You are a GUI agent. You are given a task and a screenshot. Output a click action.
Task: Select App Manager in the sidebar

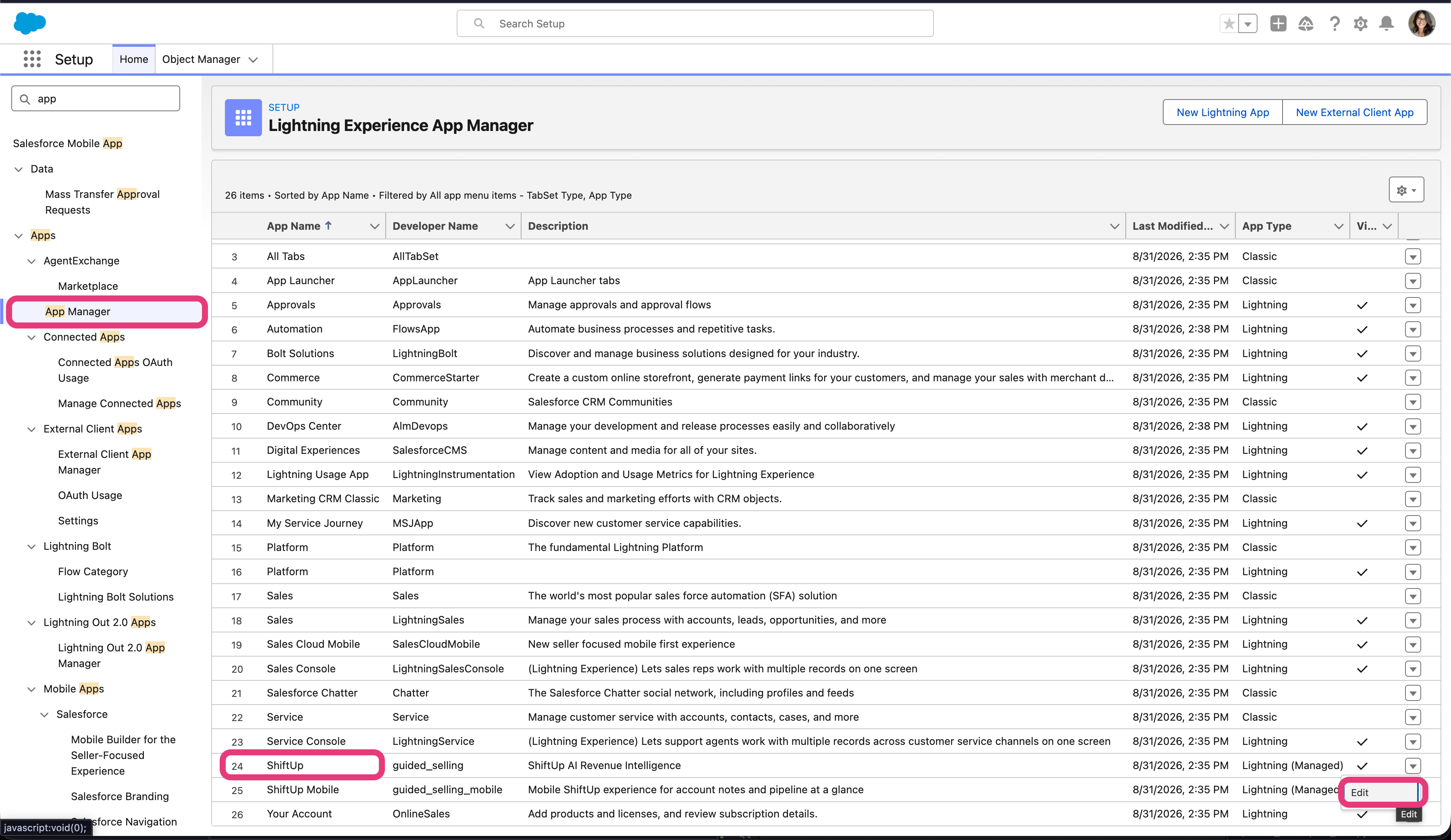[78, 312]
